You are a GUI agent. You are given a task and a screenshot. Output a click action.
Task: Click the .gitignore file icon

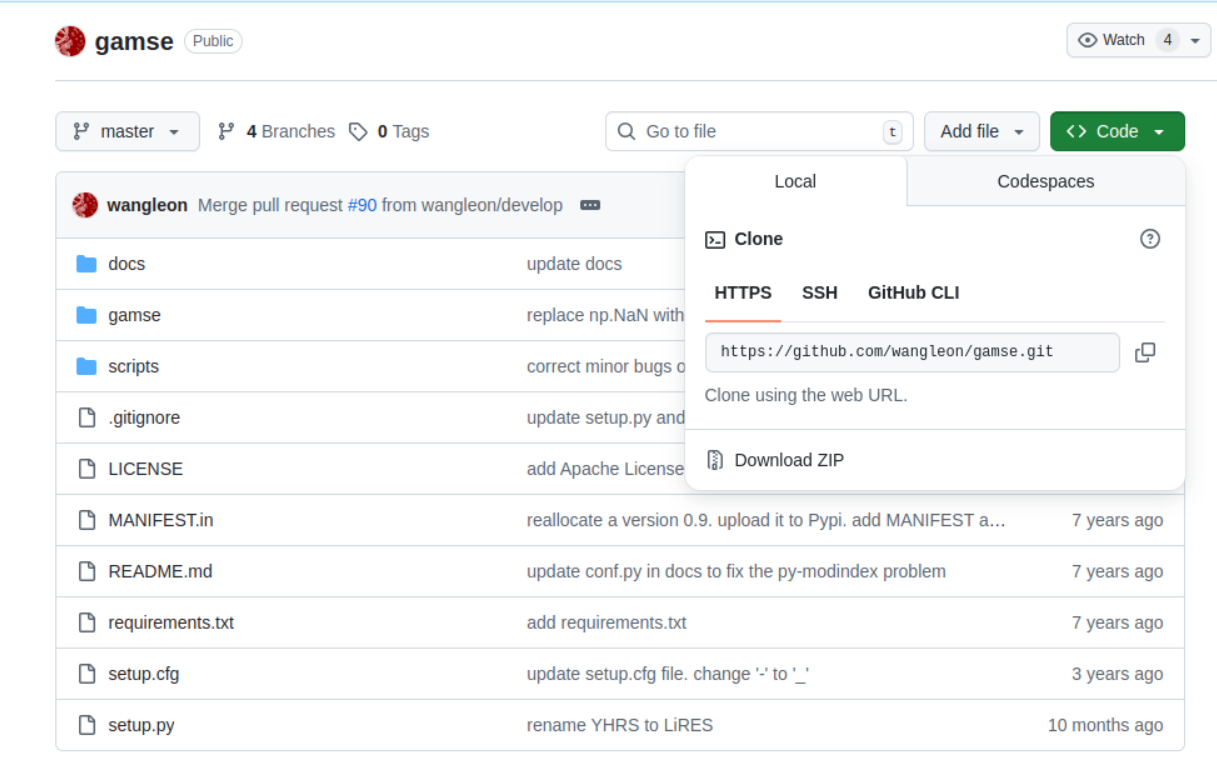pyautogui.click(x=87, y=418)
